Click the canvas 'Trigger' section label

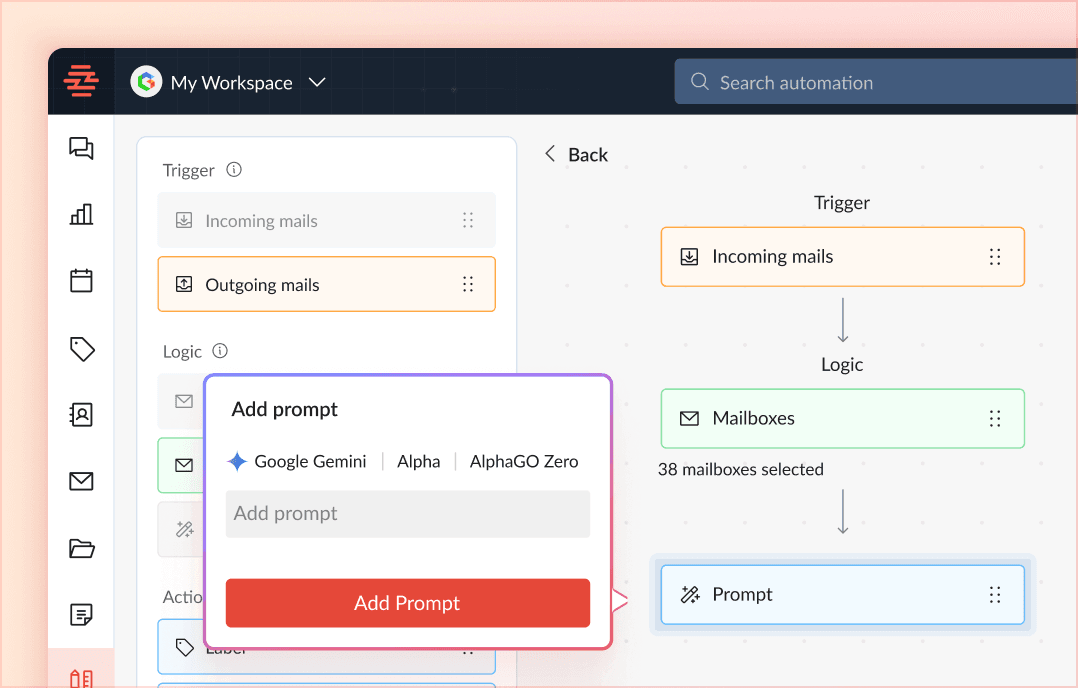842,203
